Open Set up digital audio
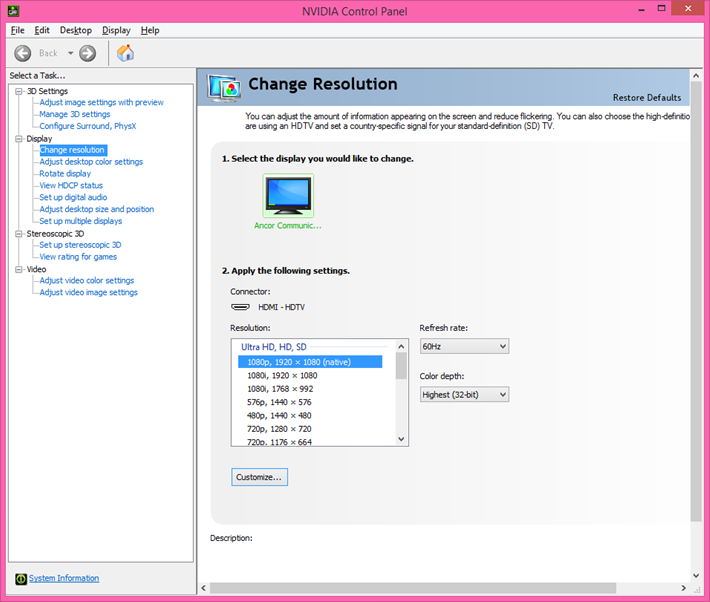This screenshot has width=710, height=602. 73,197
